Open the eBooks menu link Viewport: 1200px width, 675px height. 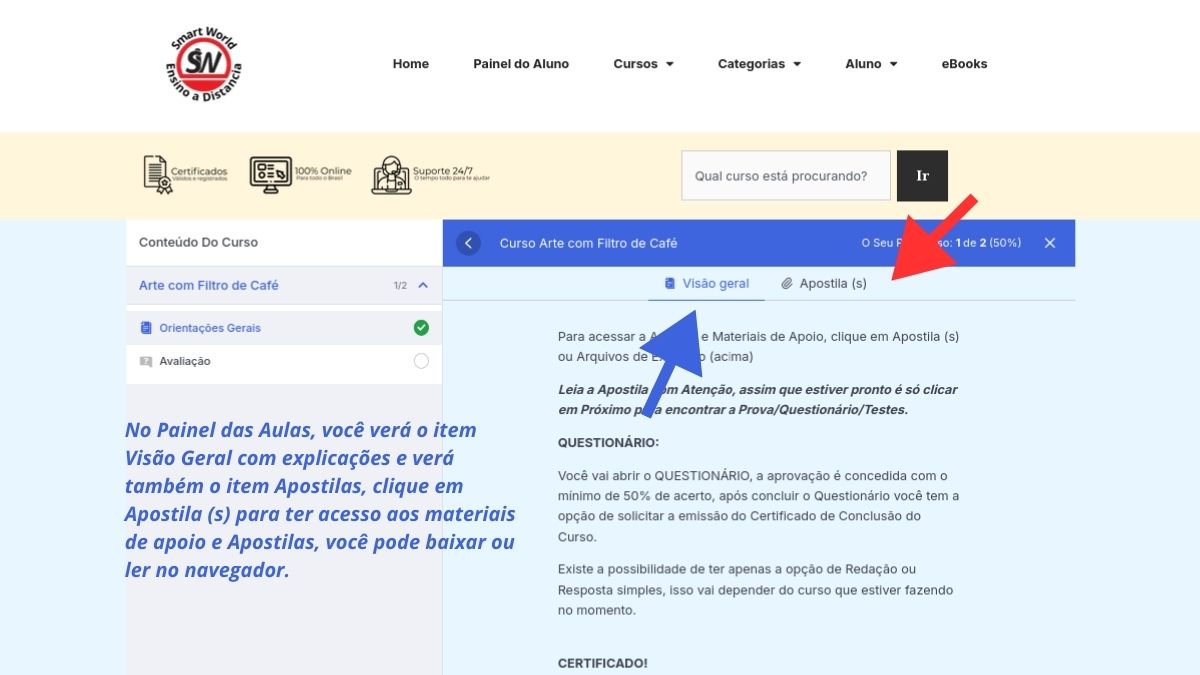tap(964, 64)
